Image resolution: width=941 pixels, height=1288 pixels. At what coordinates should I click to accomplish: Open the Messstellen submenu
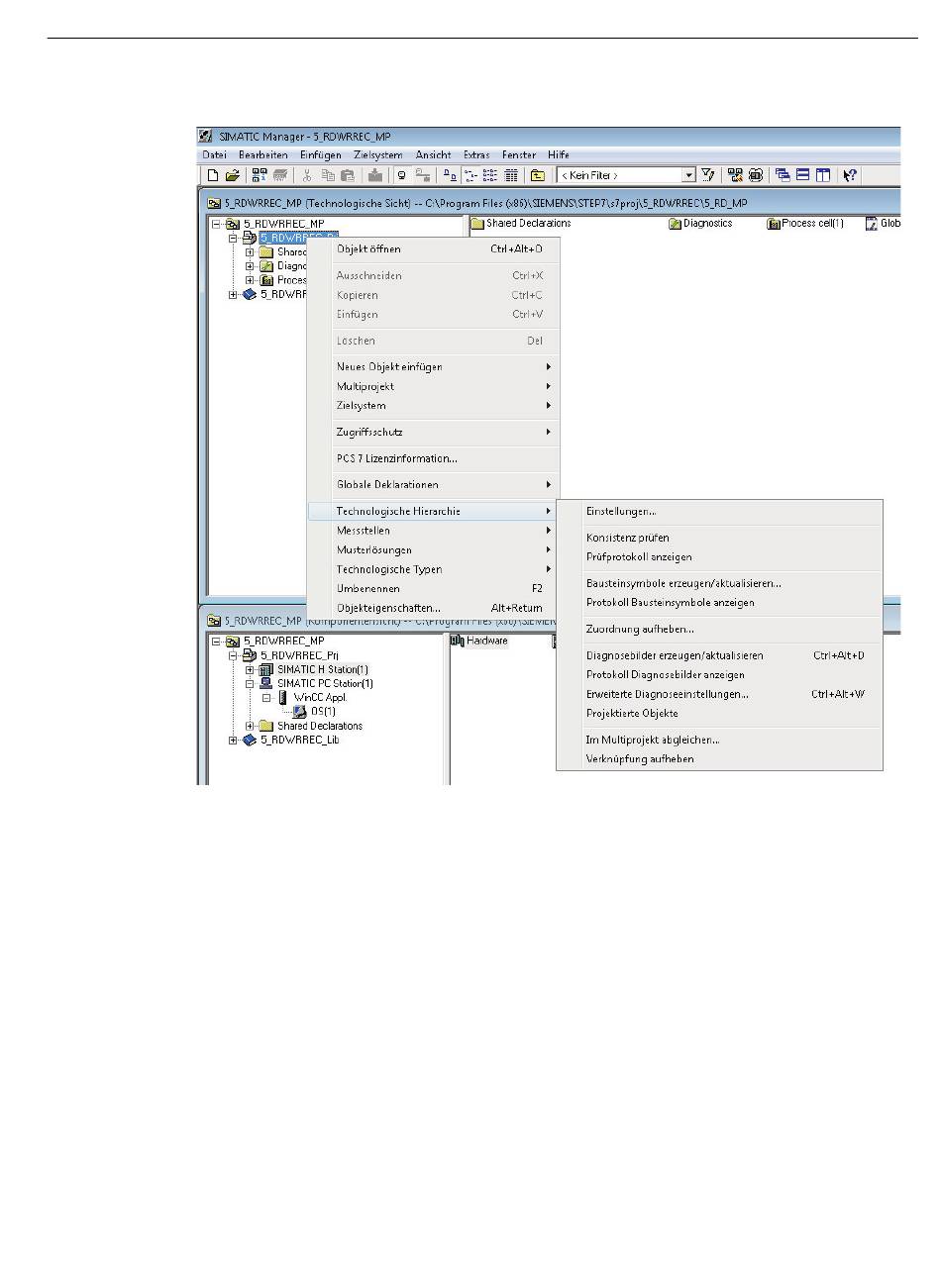[434, 531]
